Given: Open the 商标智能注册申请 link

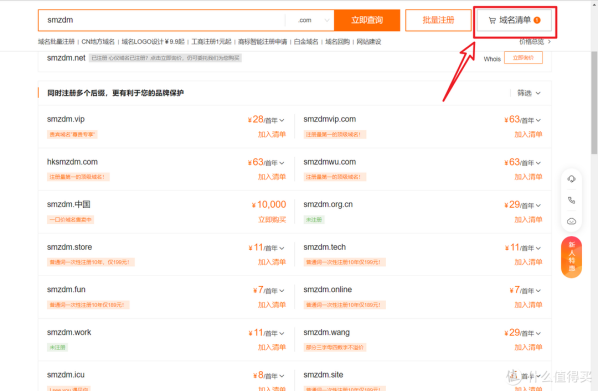Looking at the screenshot, I should pyautogui.click(x=262, y=42).
